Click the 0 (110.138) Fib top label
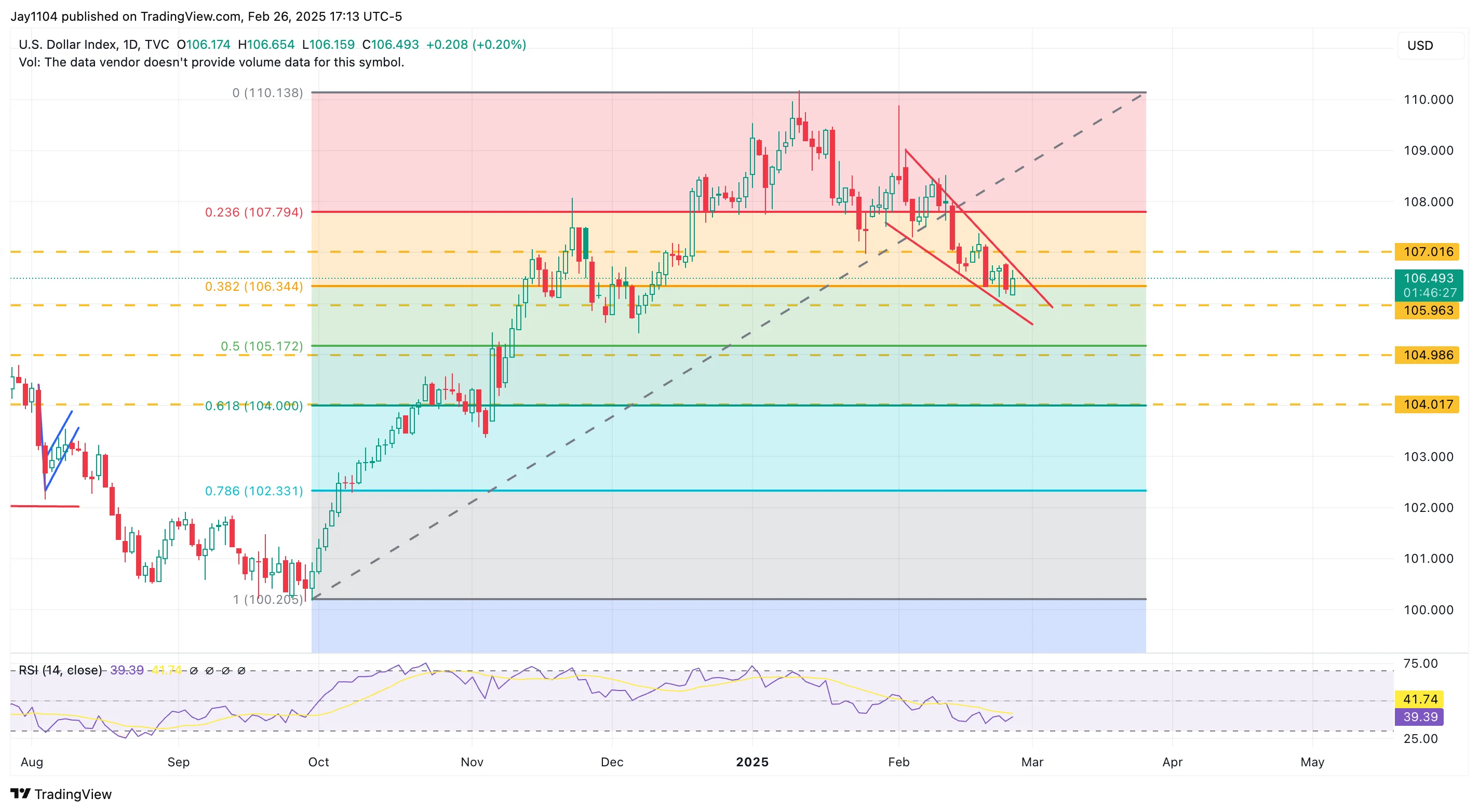The image size is (1479, 812). (267, 93)
